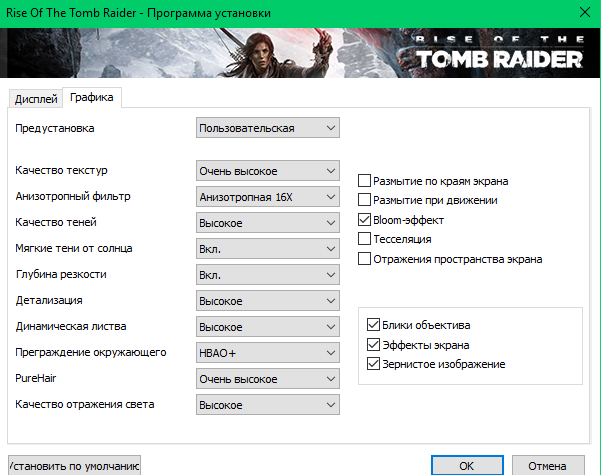Image resolution: width=601 pixels, height=475 pixels.
Task: Expand the Анизотропный фильтр dropdown
Action: (268, 197)
